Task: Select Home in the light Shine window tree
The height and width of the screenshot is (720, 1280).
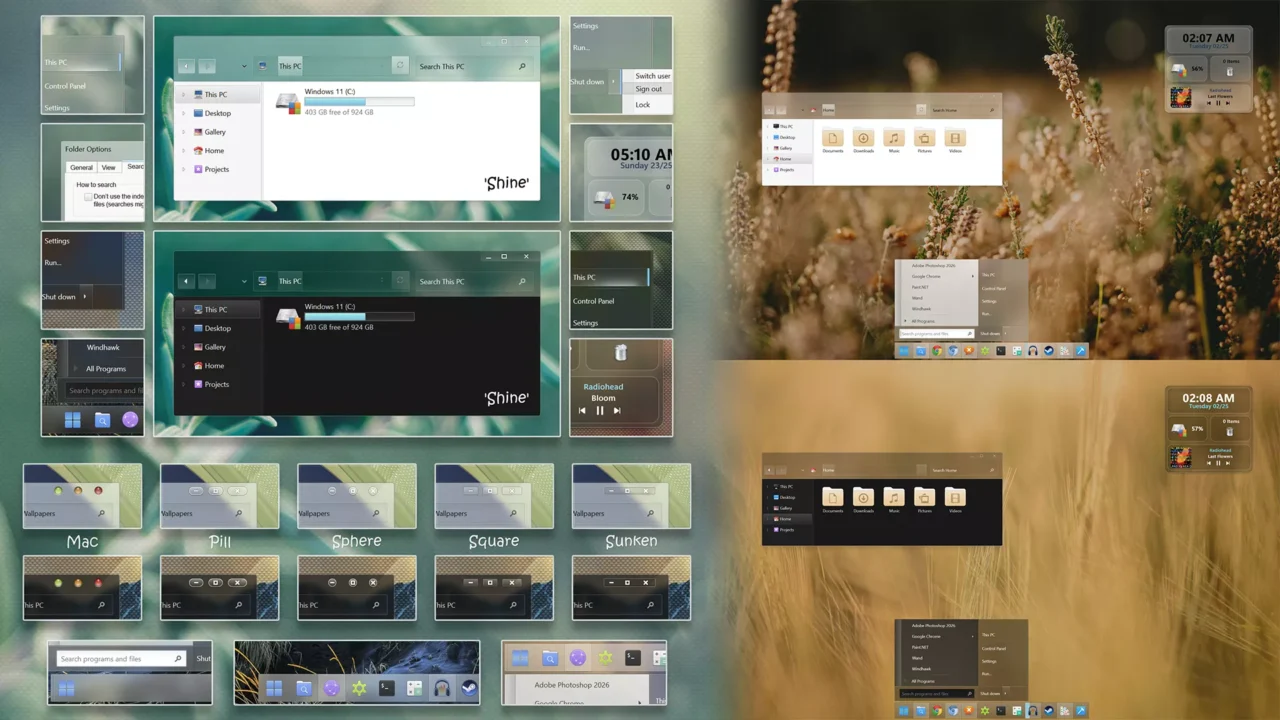Action: [214, 151]
